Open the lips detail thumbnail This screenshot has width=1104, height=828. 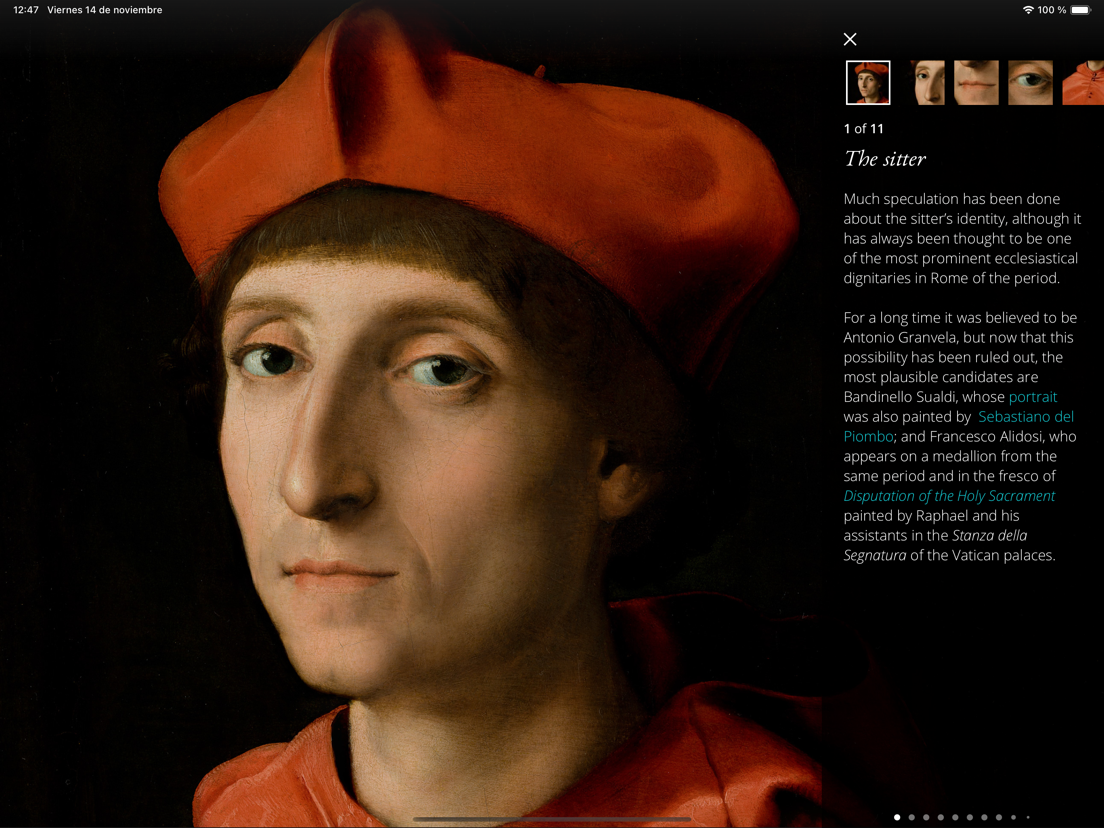(x=976, y=82)
